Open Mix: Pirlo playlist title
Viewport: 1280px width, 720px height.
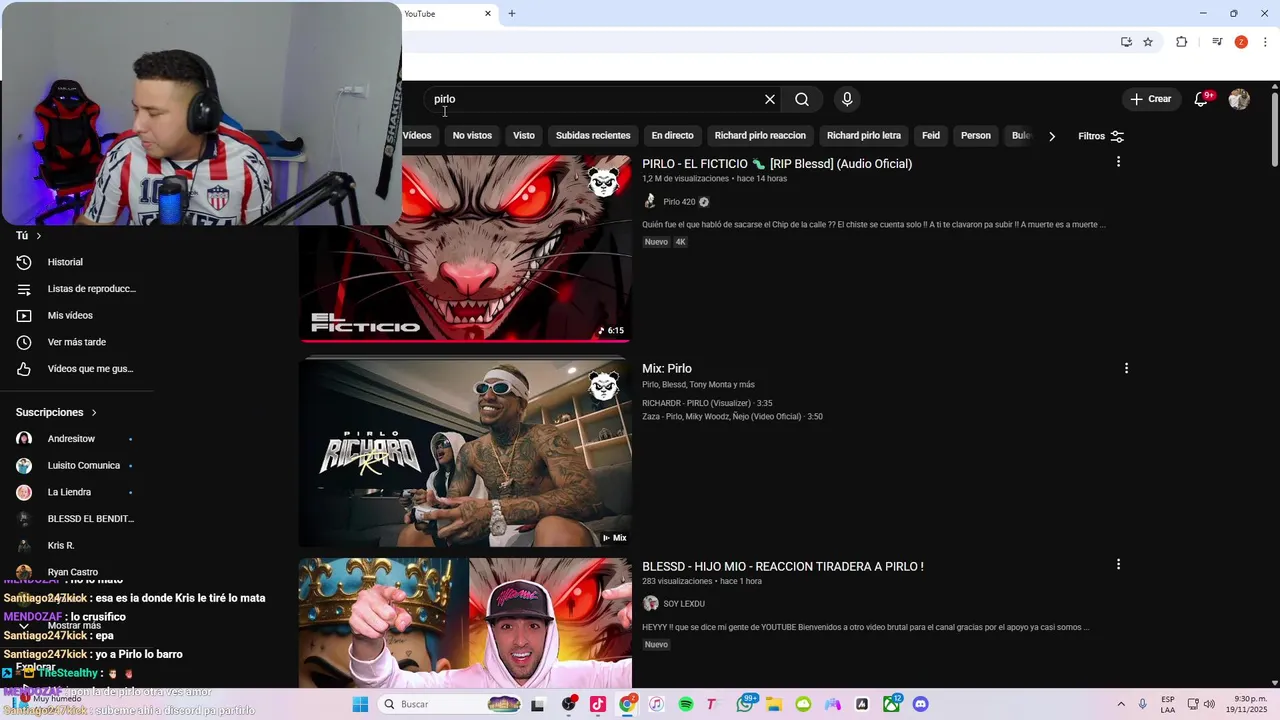coord(667,369)
